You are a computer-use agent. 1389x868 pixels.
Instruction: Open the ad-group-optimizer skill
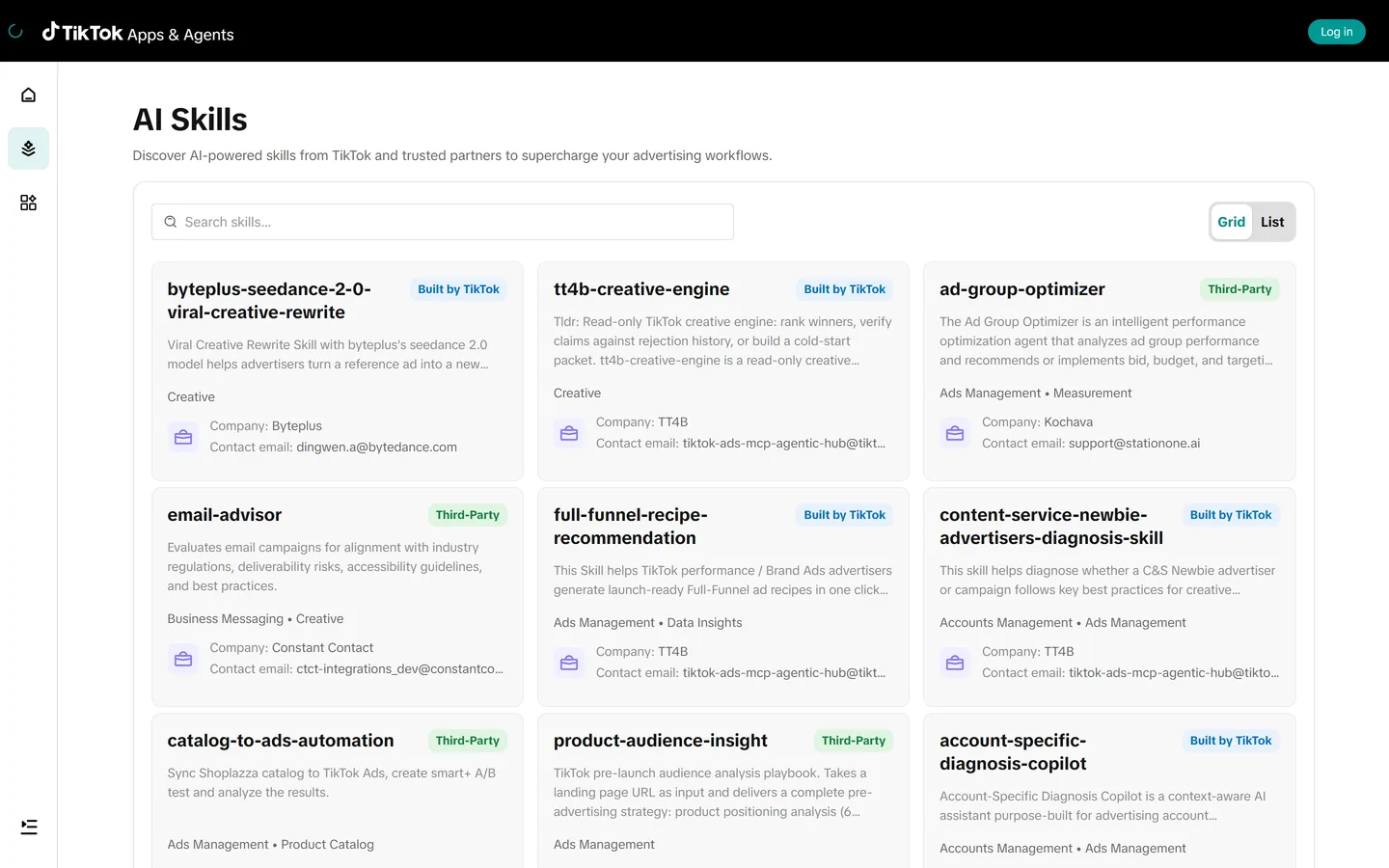pyautogui.click(x=1022, y=289)
